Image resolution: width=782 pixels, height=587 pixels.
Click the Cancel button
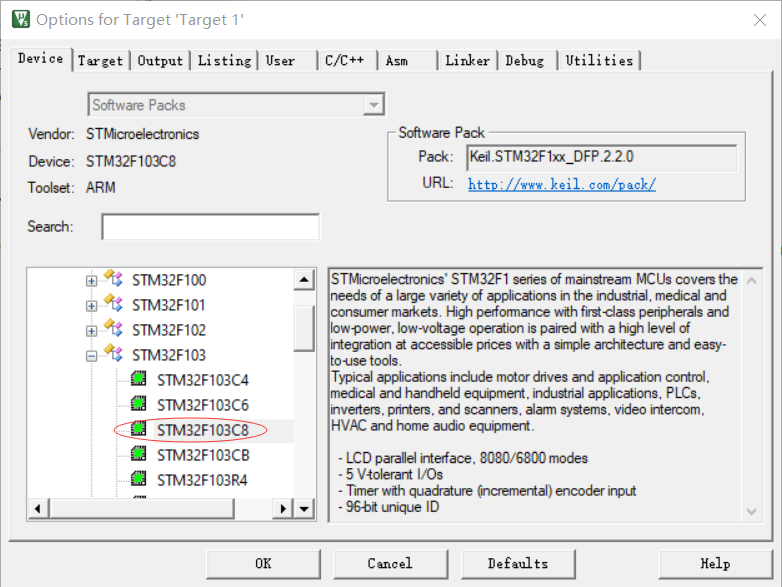pyautogui.click(x=391, y=564)
